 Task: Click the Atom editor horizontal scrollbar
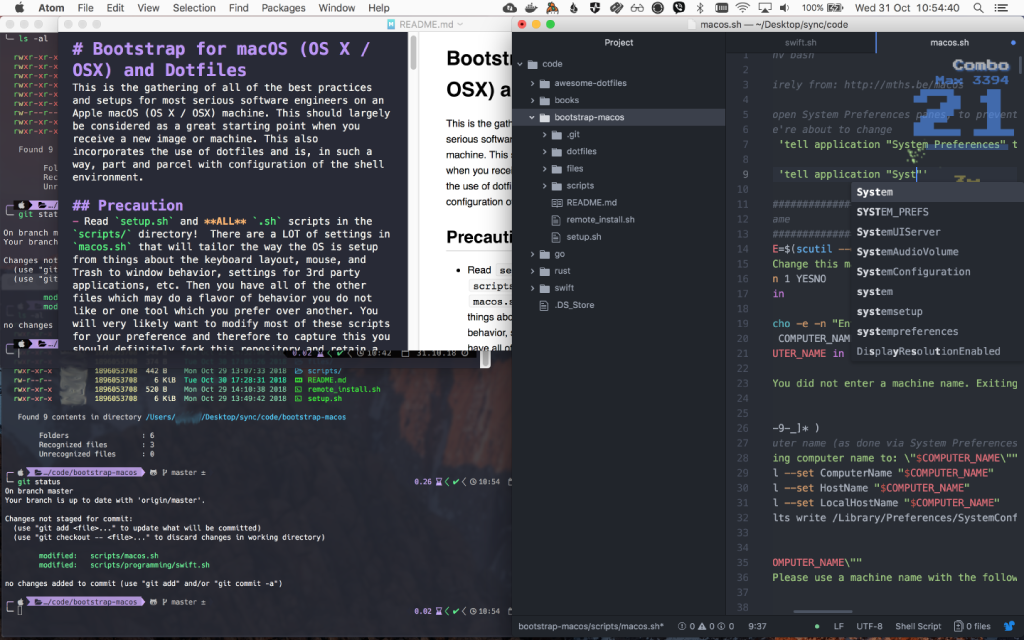tap(823, 612)
